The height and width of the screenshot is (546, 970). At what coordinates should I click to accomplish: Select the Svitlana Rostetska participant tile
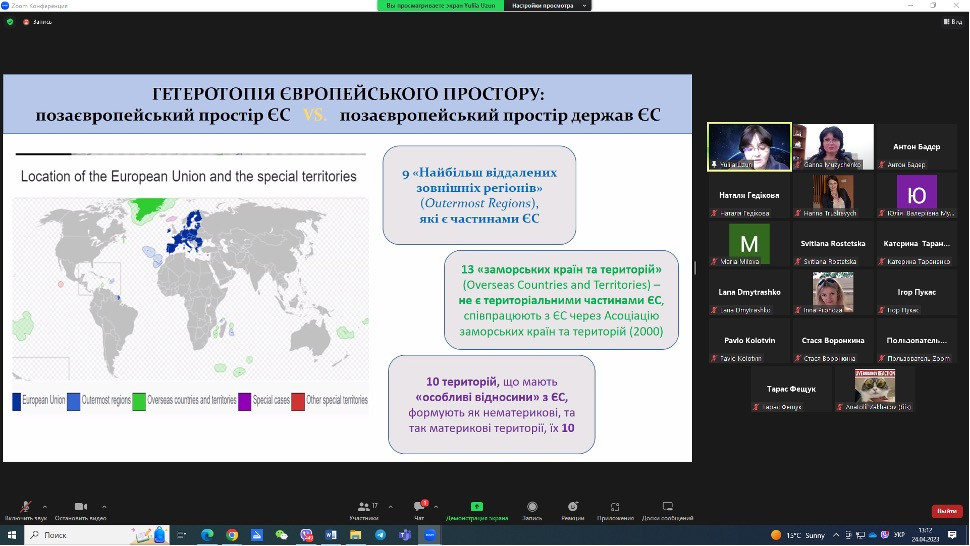click(833, 244)
